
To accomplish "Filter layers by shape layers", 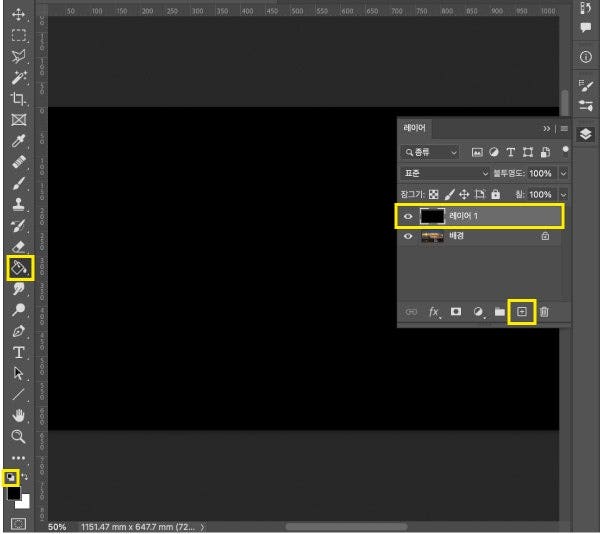I will [528, 152].
